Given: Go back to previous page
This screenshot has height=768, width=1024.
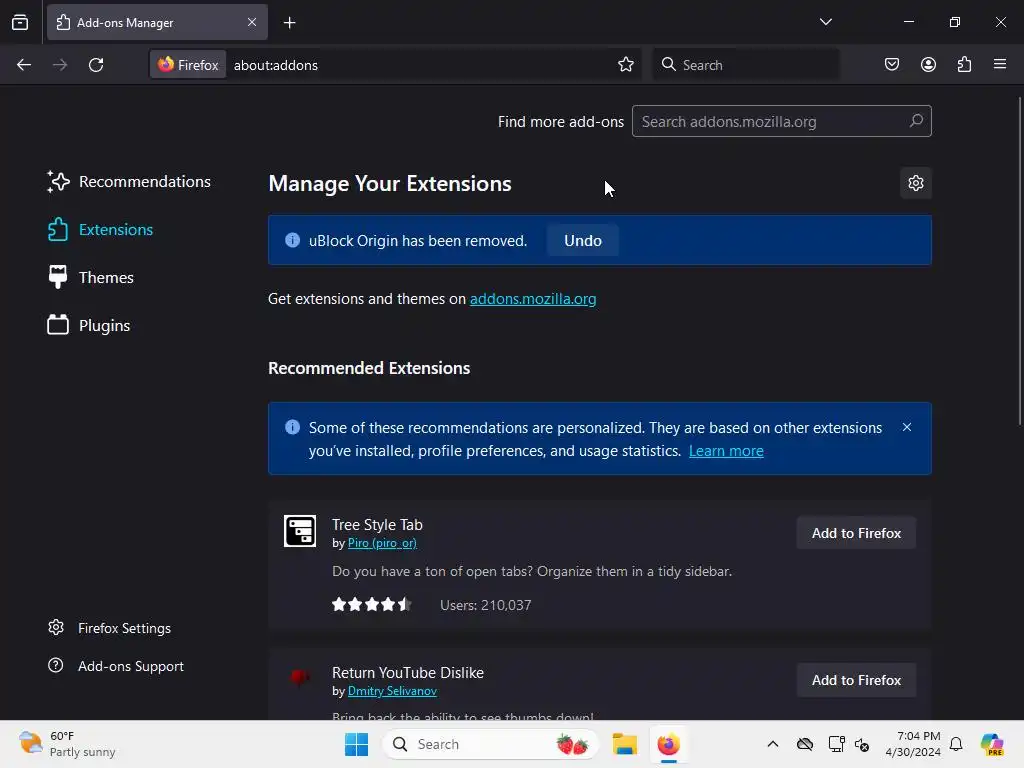Looking at the screenshot, I should click(24, 65).
